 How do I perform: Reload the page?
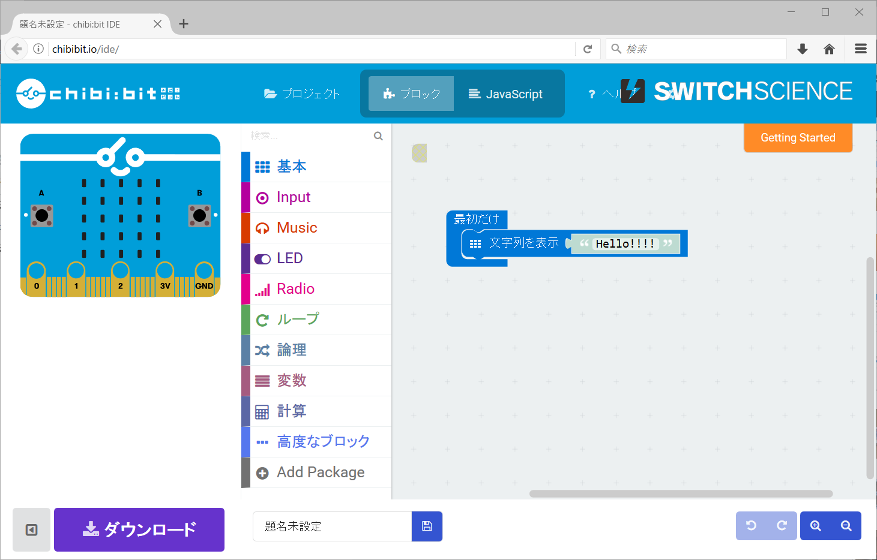click(x=588, y=49)
